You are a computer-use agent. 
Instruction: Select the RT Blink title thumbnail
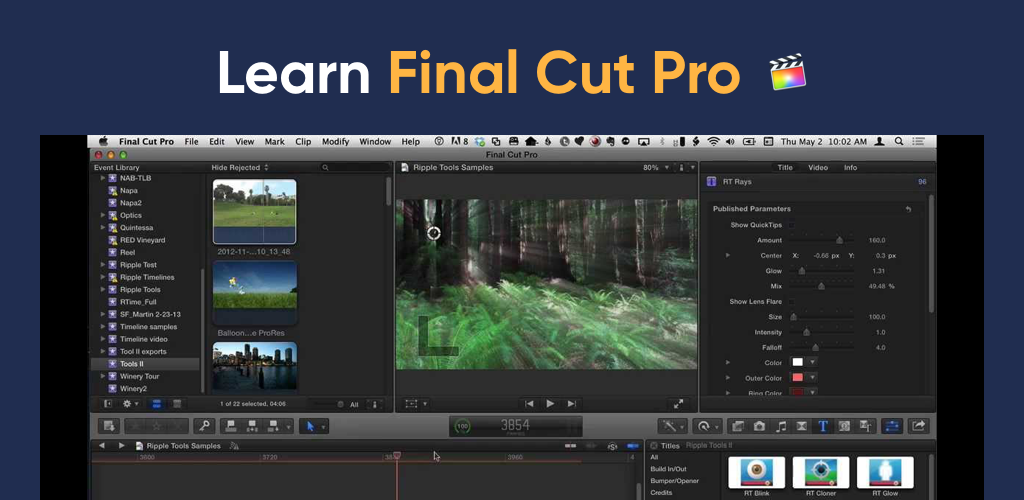tap(756, 473)
